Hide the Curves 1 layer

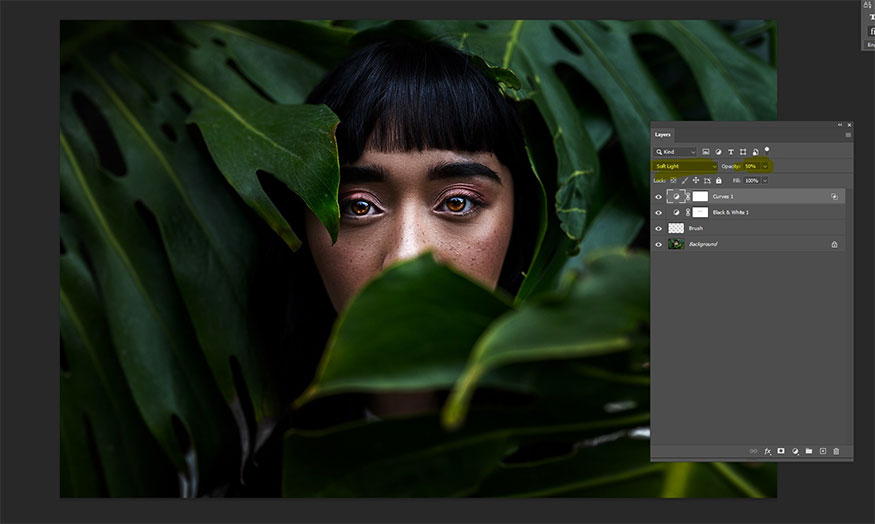pyautogui.click(x=658, y=196)
